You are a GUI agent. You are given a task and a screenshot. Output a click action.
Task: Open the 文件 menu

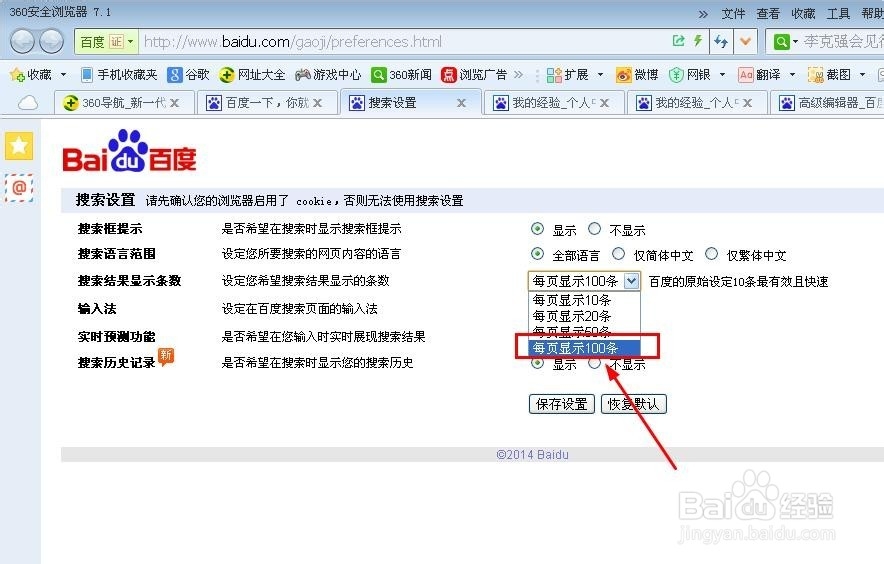[x=733, y=14]
